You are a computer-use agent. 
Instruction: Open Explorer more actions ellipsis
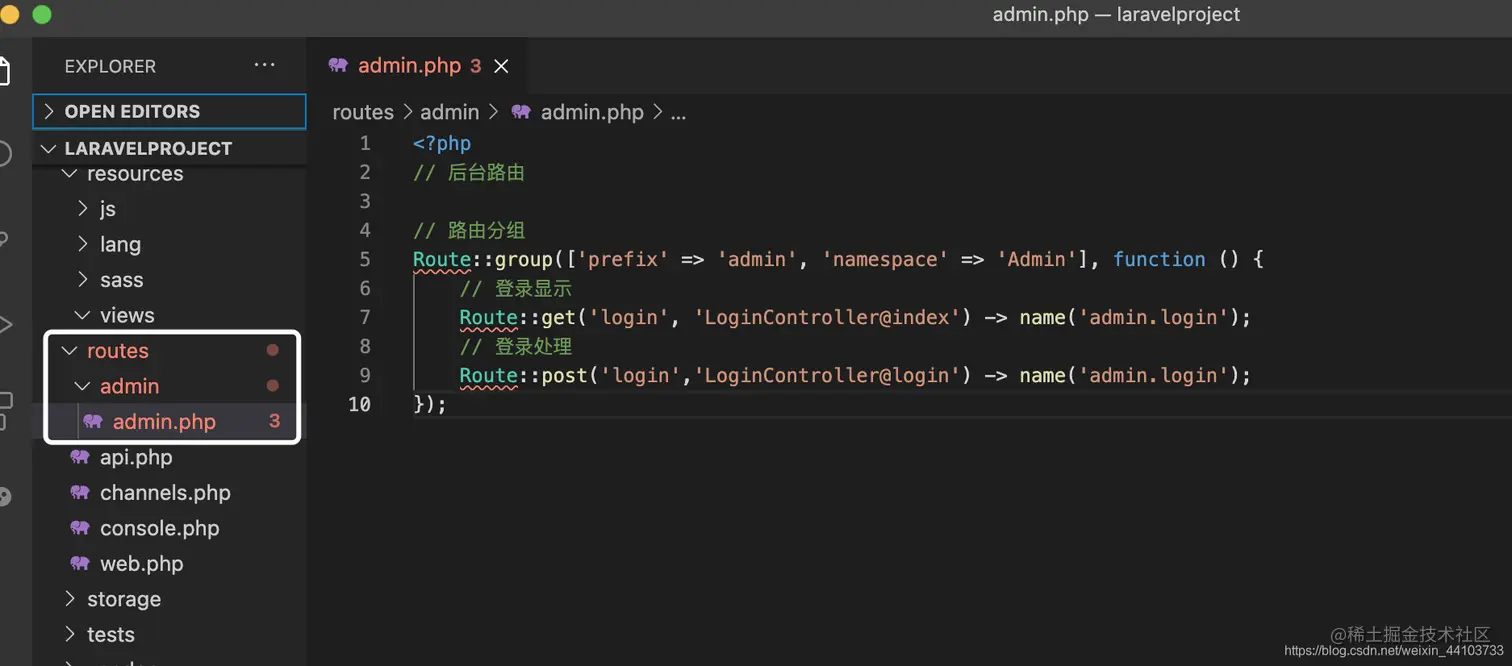point(264,65)
